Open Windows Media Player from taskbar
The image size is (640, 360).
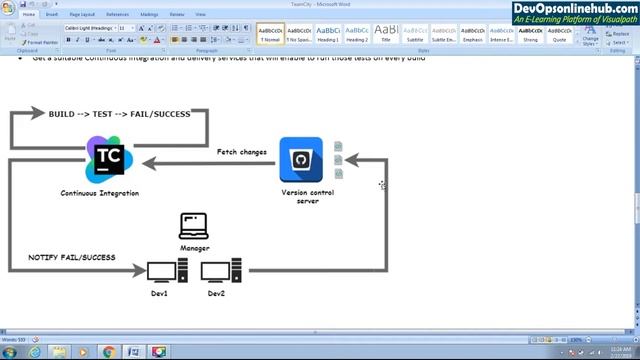[83, 352]
